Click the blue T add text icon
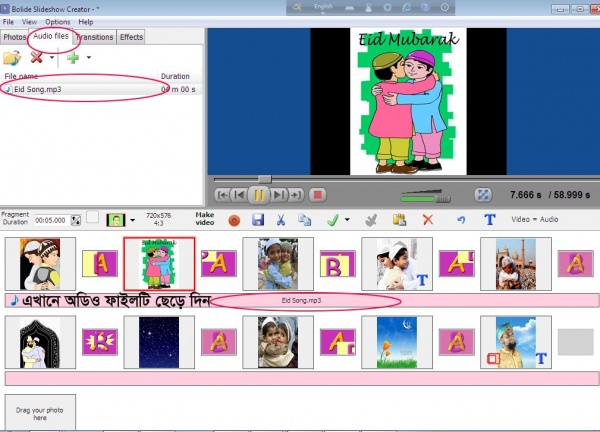Screen dimensions: 600x432 490,220
